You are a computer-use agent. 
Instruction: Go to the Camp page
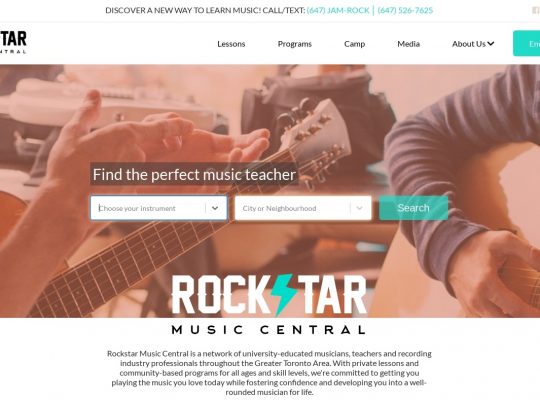tap(354, 44)
